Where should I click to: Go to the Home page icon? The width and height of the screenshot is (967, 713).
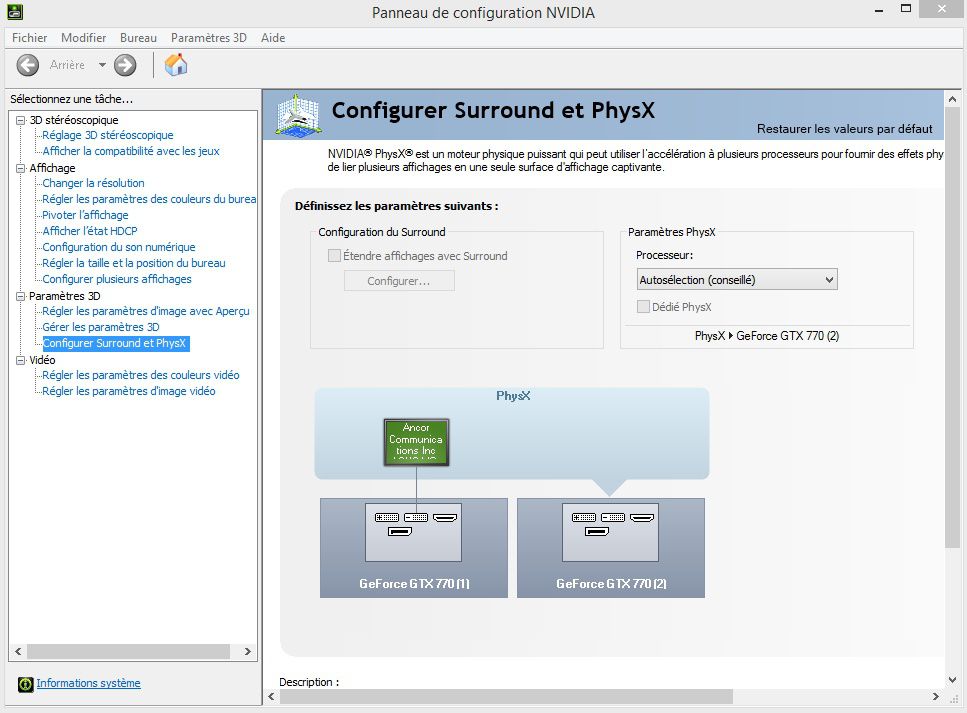point(176,65)
